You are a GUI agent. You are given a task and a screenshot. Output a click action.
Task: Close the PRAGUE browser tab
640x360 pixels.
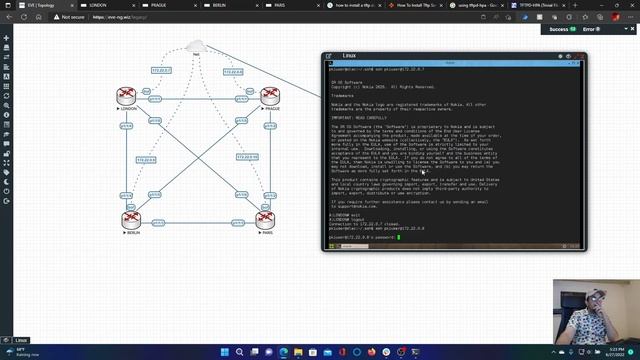(x=195, y=6)
